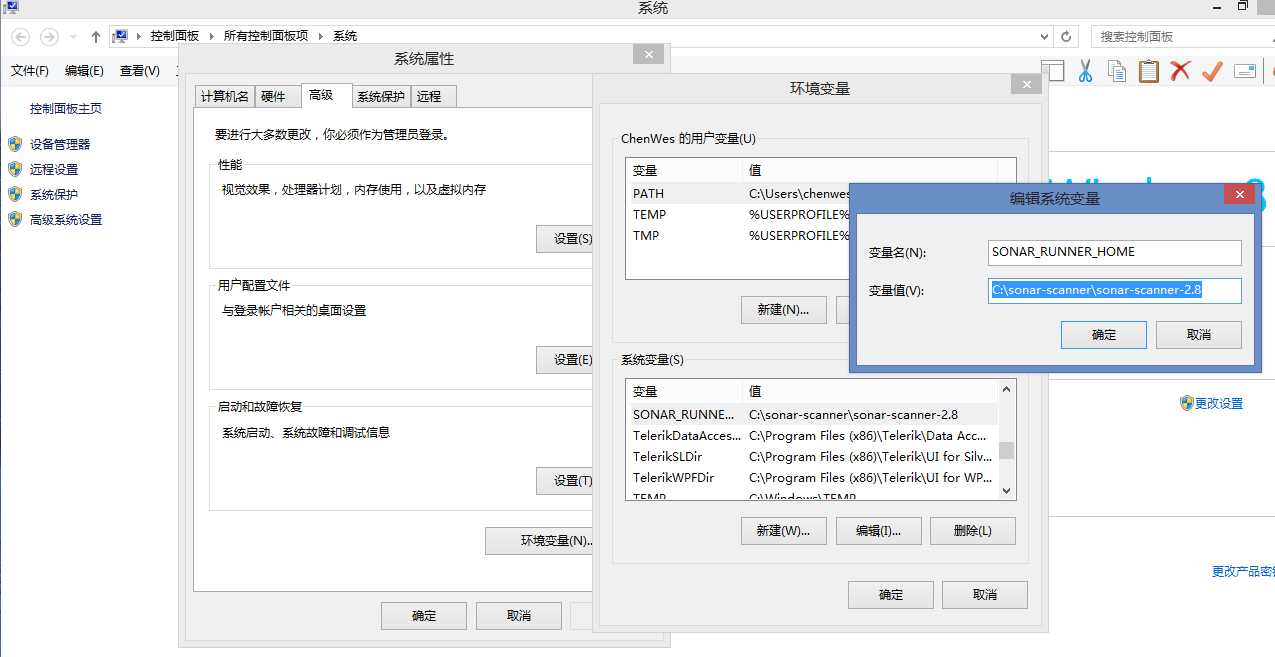Viewport: 1275px width, 657px height.
Task: Switch to the 计算机名 tab
Action: coord(225,96)
